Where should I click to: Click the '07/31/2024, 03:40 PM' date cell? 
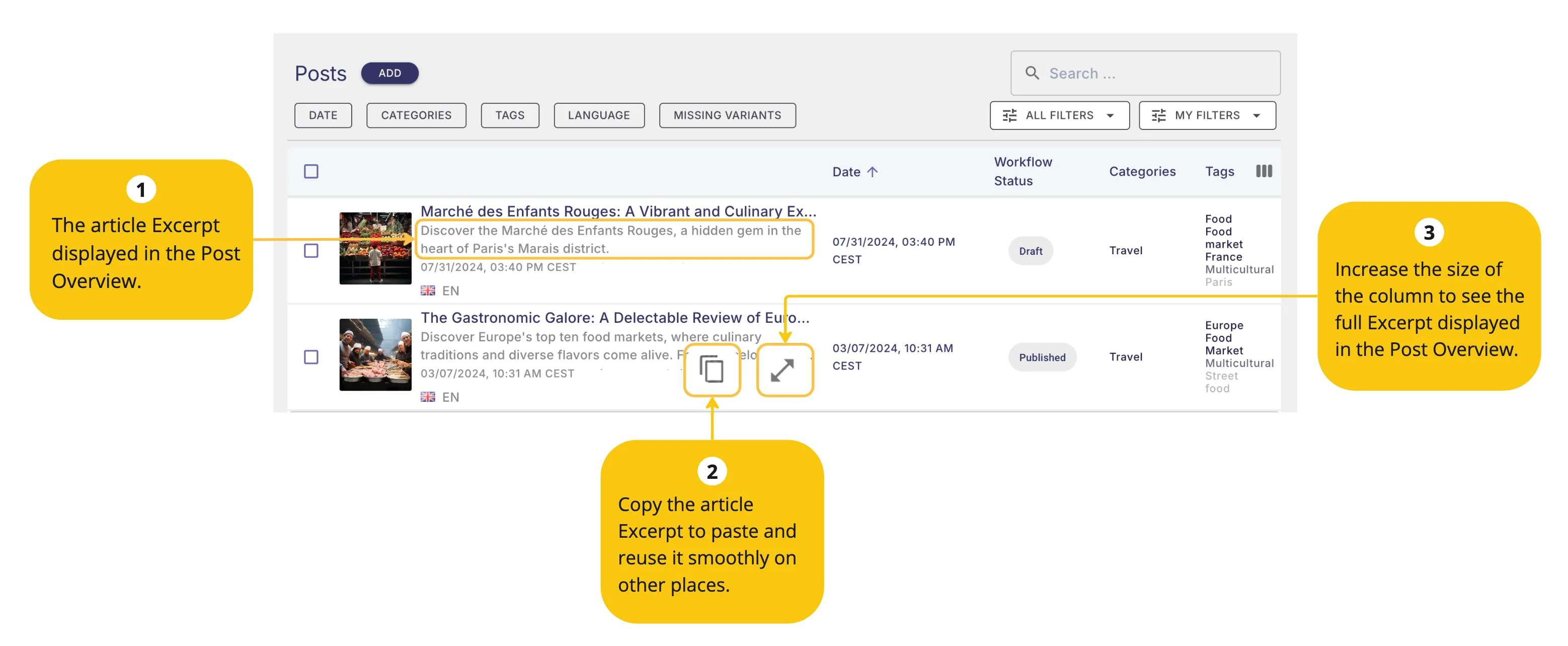[x=894, y=250]
